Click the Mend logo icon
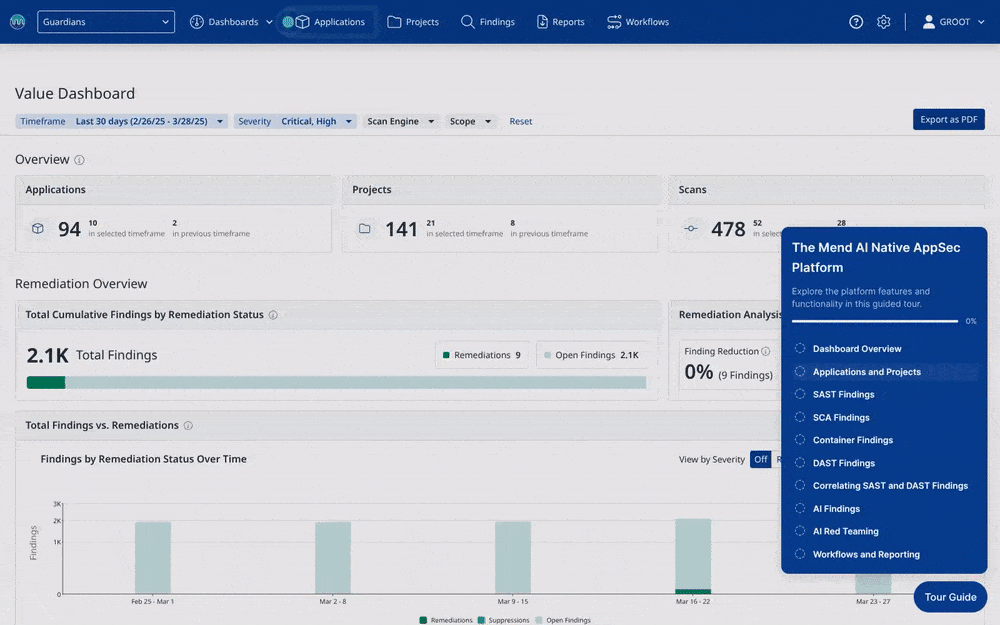Screen dimensions: 1000x625 click(17, 22)
